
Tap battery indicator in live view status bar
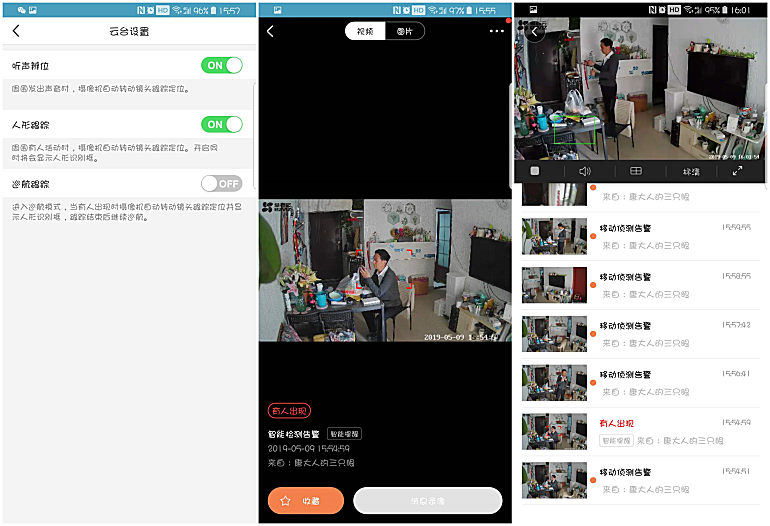(x=724, y=10)
